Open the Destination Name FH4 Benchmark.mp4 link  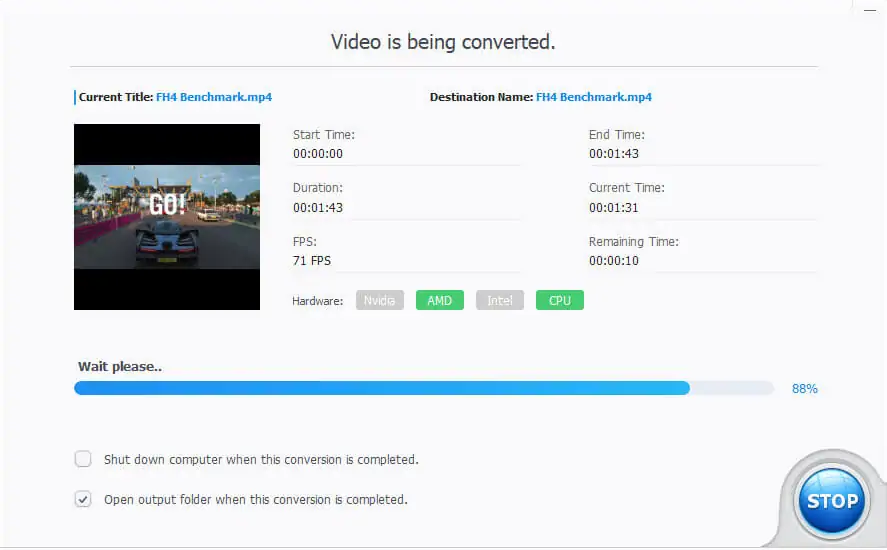pyautogui.click(x=594, y=97)
